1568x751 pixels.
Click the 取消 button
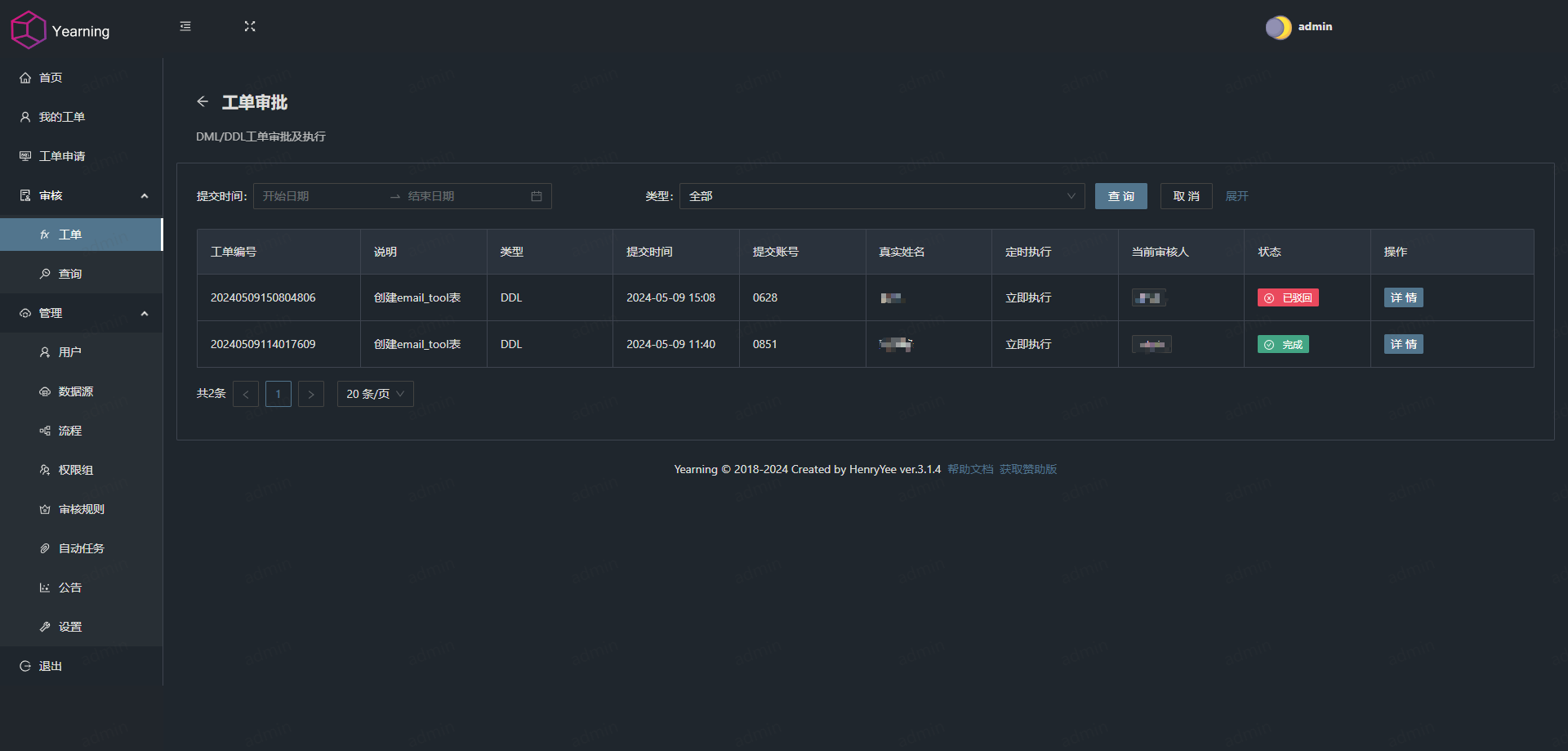1186,196
